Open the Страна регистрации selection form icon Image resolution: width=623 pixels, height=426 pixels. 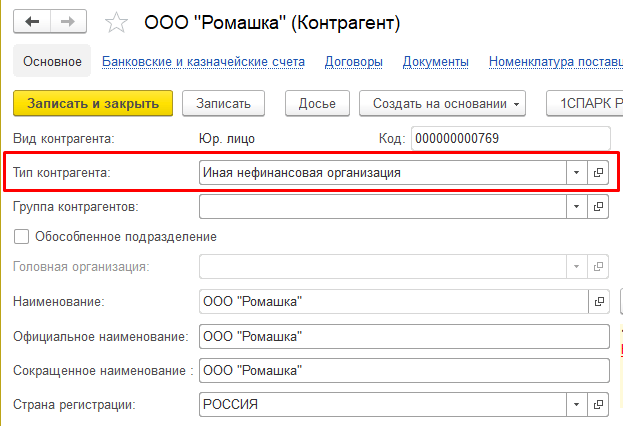[599, 405]
